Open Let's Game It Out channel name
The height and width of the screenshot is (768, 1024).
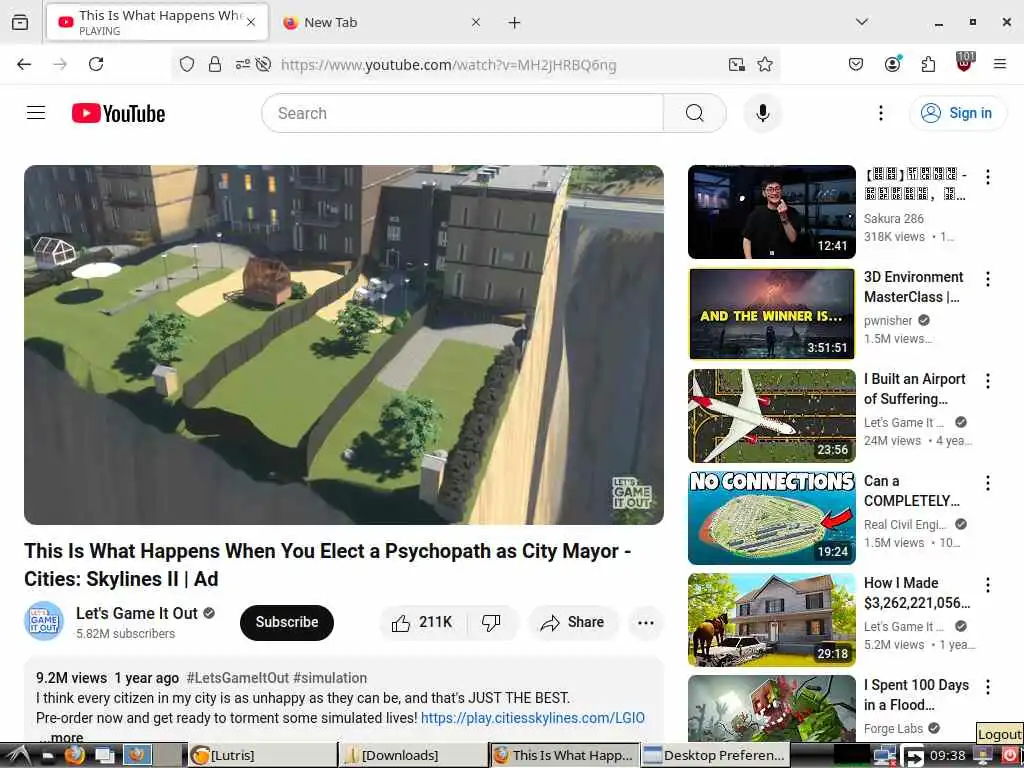pyautogui.click(x=136, y=613)
